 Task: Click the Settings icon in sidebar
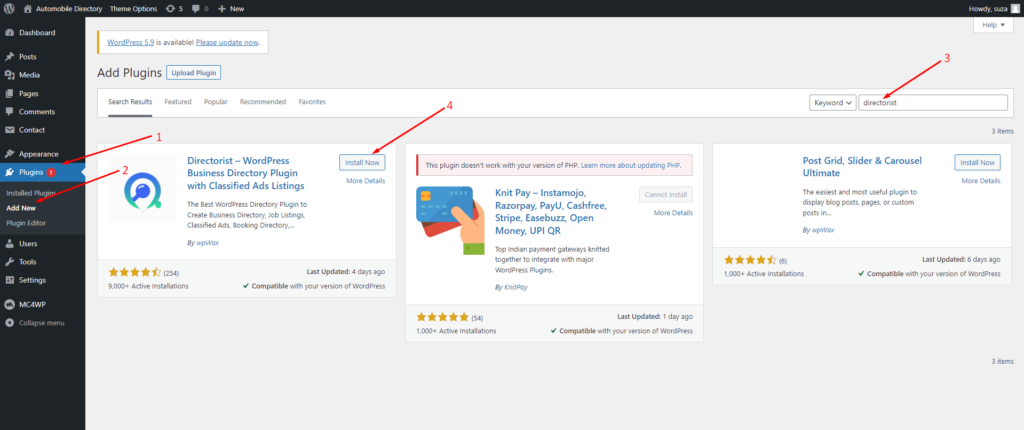pos(10,280)
